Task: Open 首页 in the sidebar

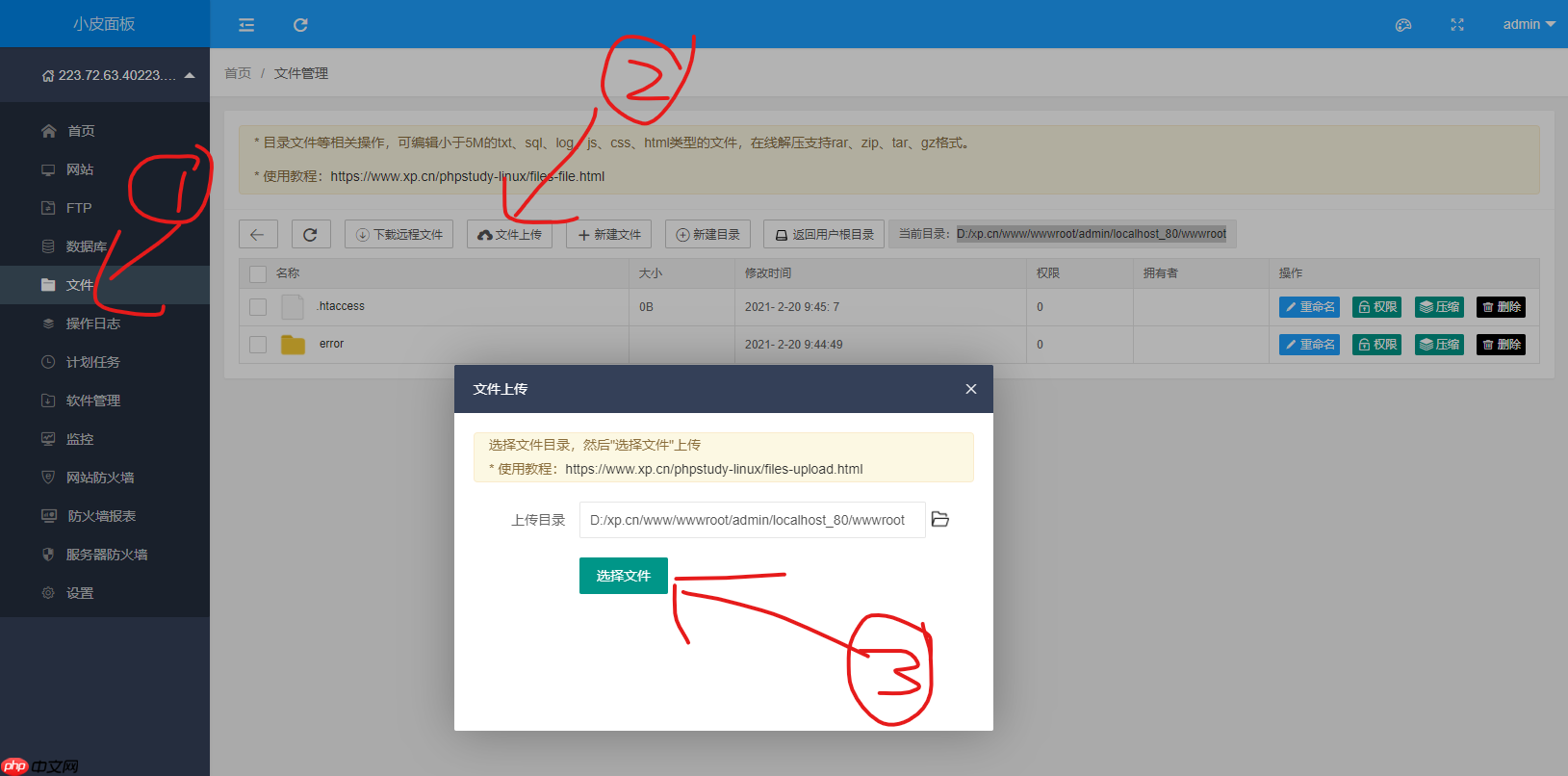Action: (105, 131)
